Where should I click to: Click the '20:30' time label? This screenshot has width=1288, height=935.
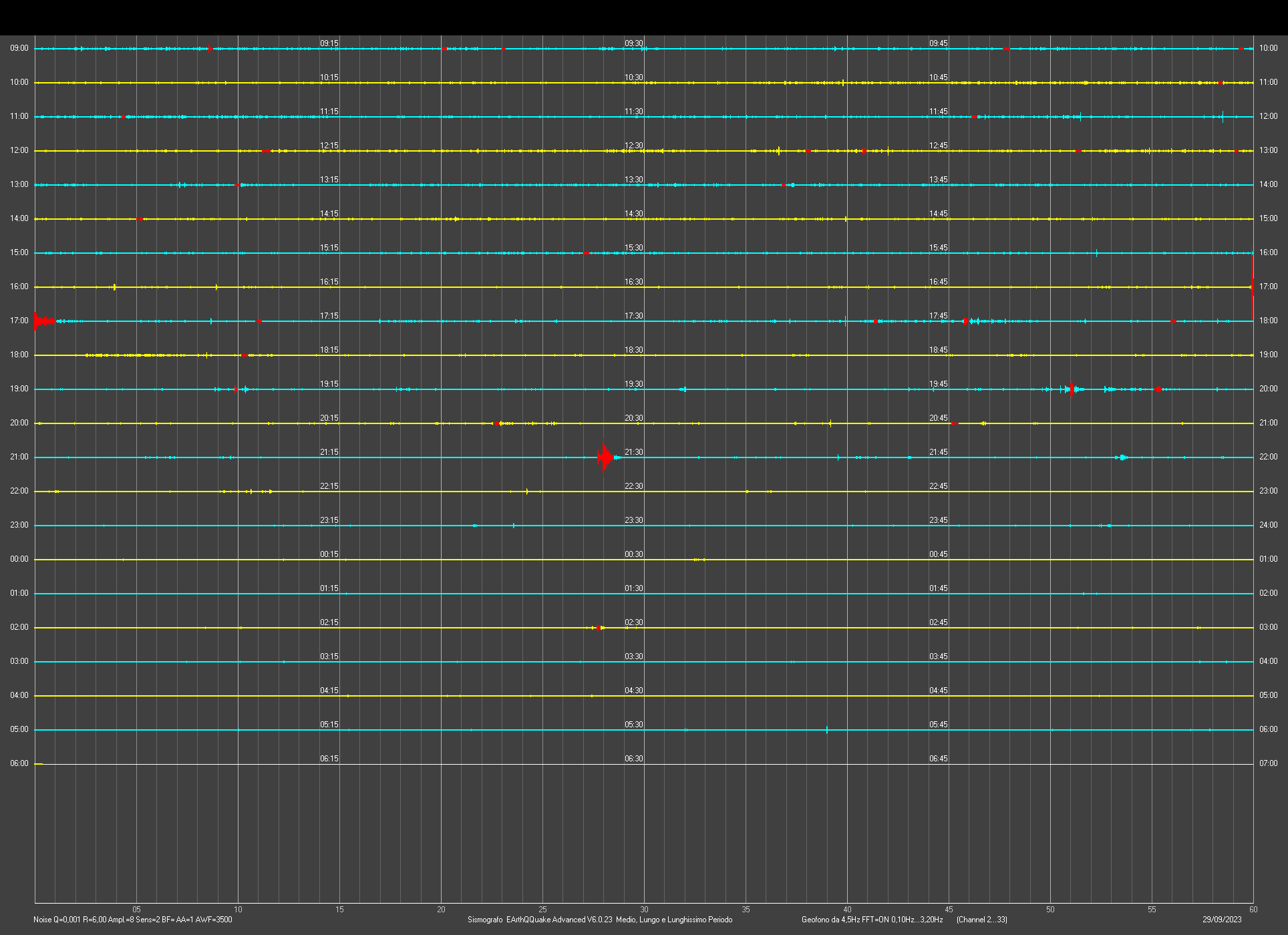634,418
